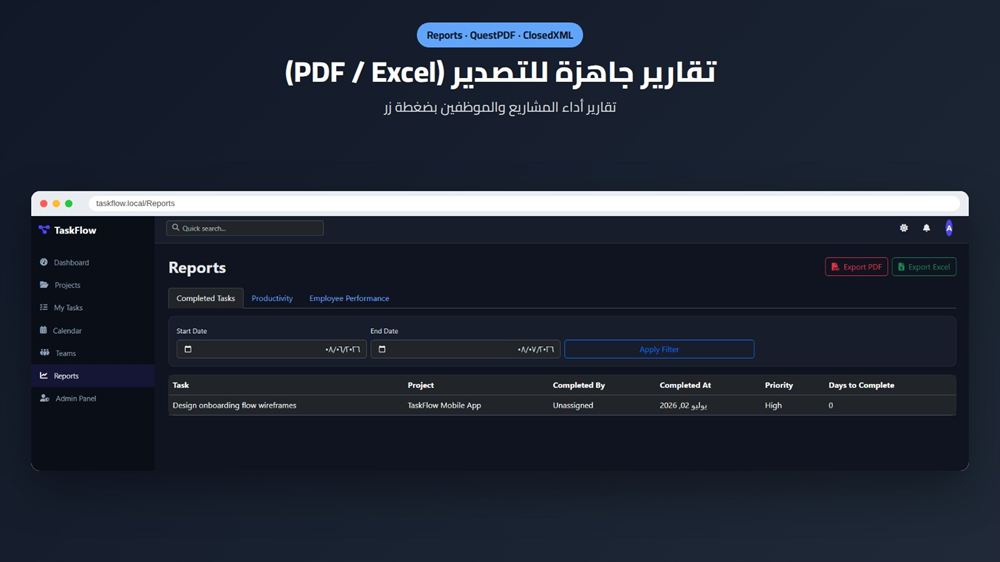Select 'Design onboarding flow wireframes' task cell
1000x562 pixels.
[x=234, y=405]
